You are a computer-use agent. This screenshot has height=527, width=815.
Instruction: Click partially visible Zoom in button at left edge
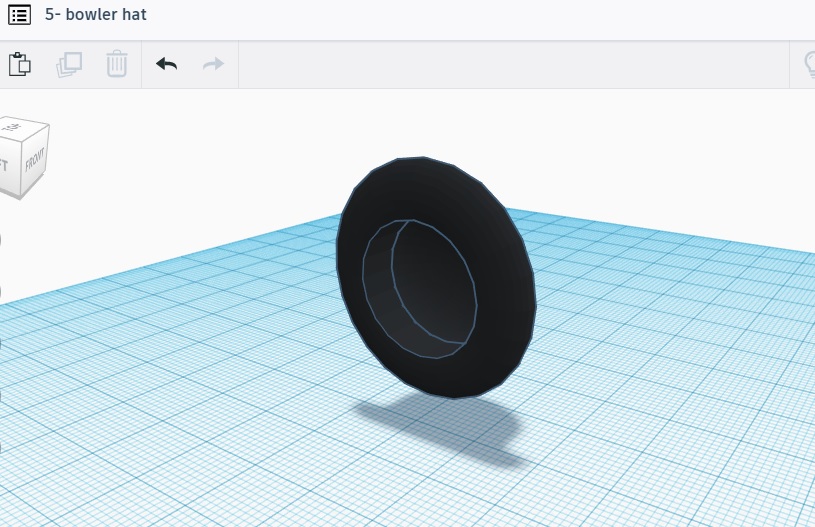(1, 343)
